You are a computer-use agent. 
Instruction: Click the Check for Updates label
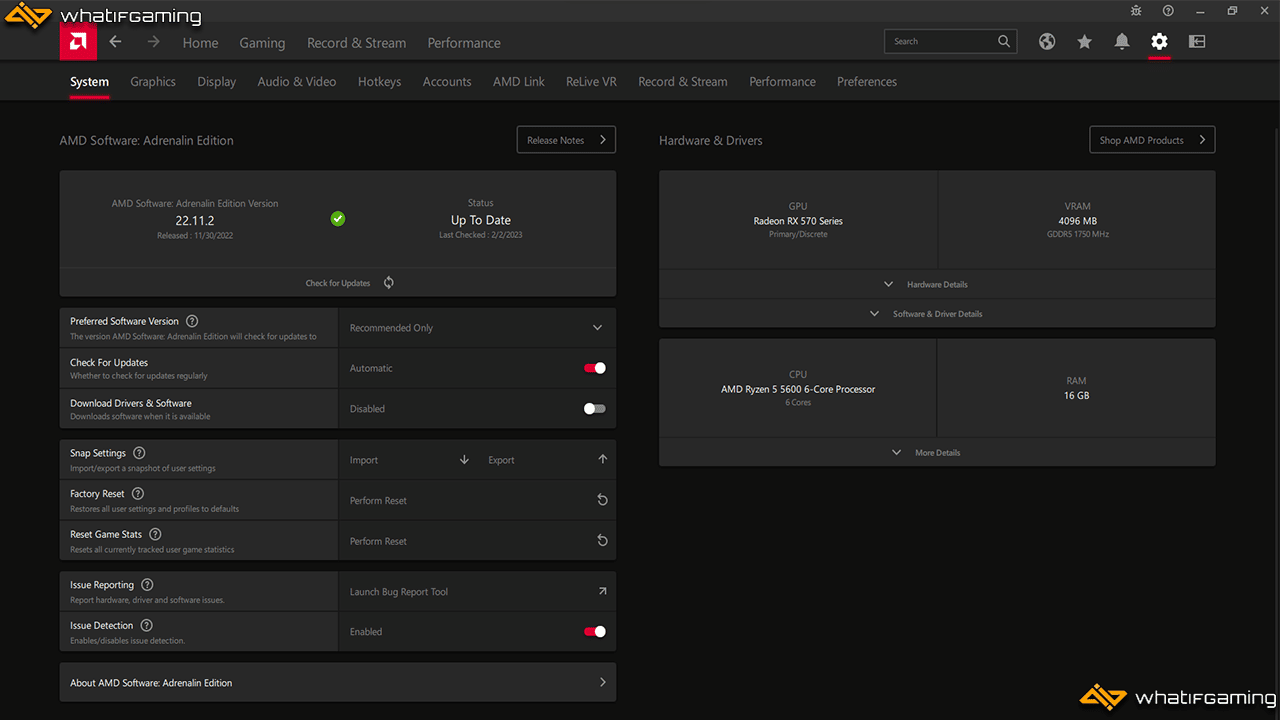[x=338, y=283]
